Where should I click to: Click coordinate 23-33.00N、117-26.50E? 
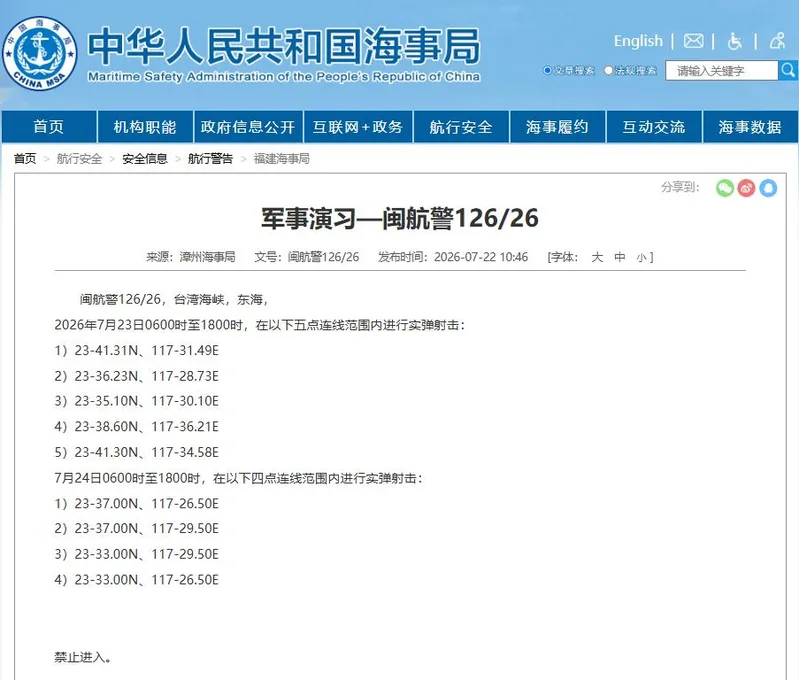147,580
